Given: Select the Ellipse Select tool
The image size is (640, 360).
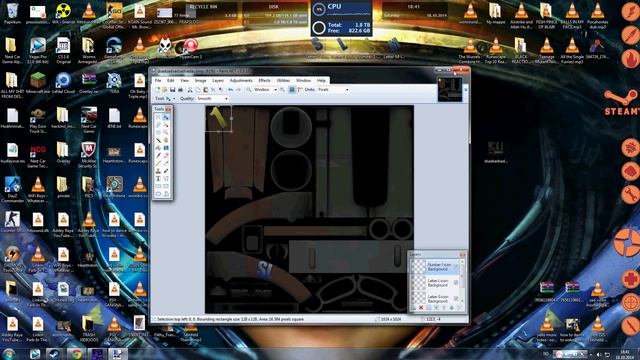Looking at the screenshot, I should point(158,132).
